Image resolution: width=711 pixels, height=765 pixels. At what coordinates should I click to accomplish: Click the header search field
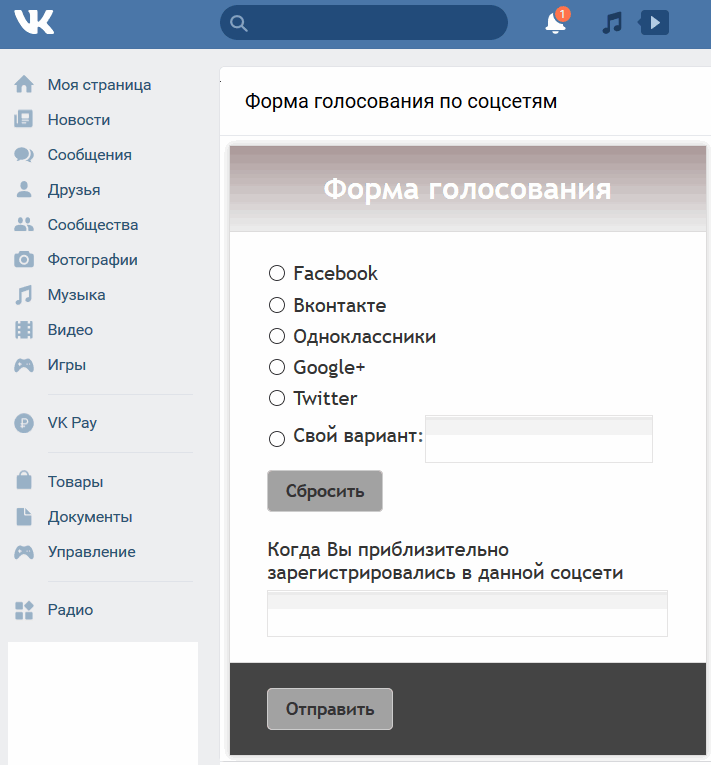coord(364,22)
